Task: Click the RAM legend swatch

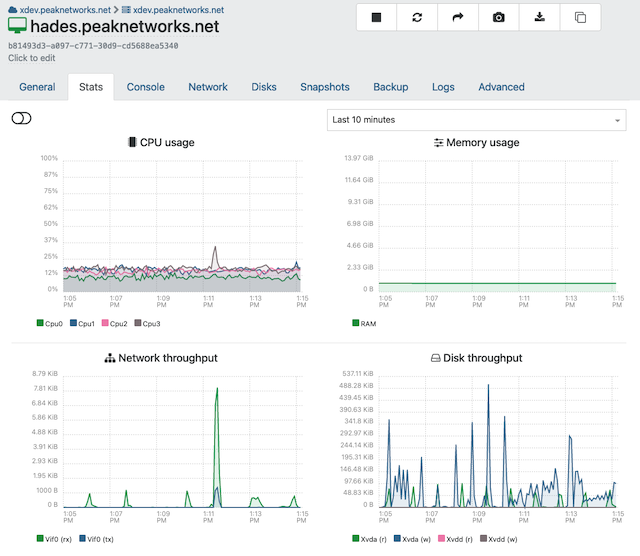Action: 357,324
